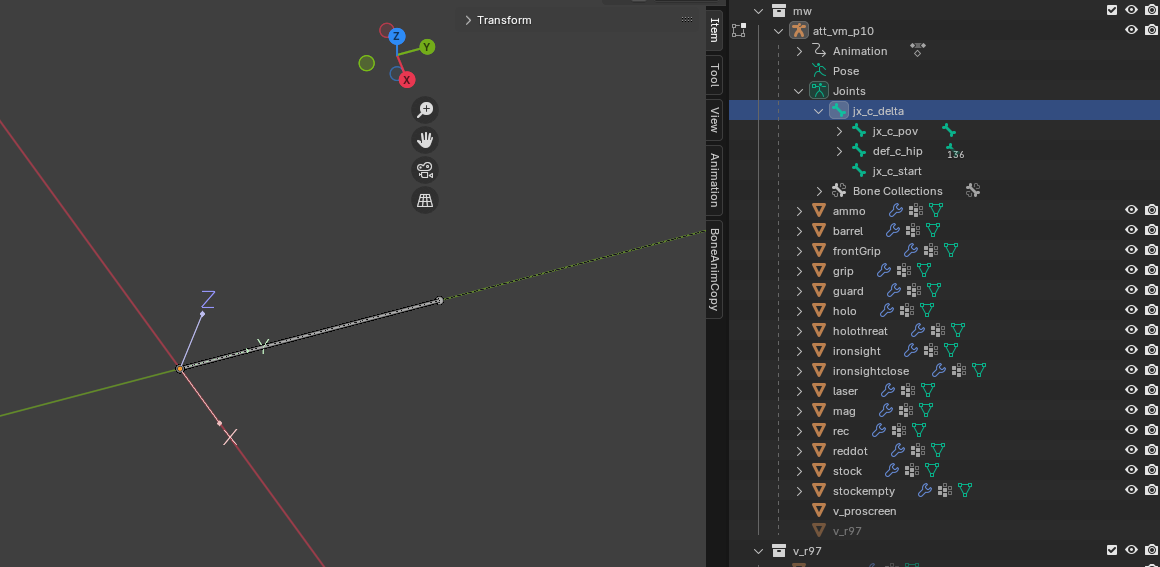Disable rendering for the stock object
The width and height of the screenshot is (1160, 567).
pos(1151,471)
